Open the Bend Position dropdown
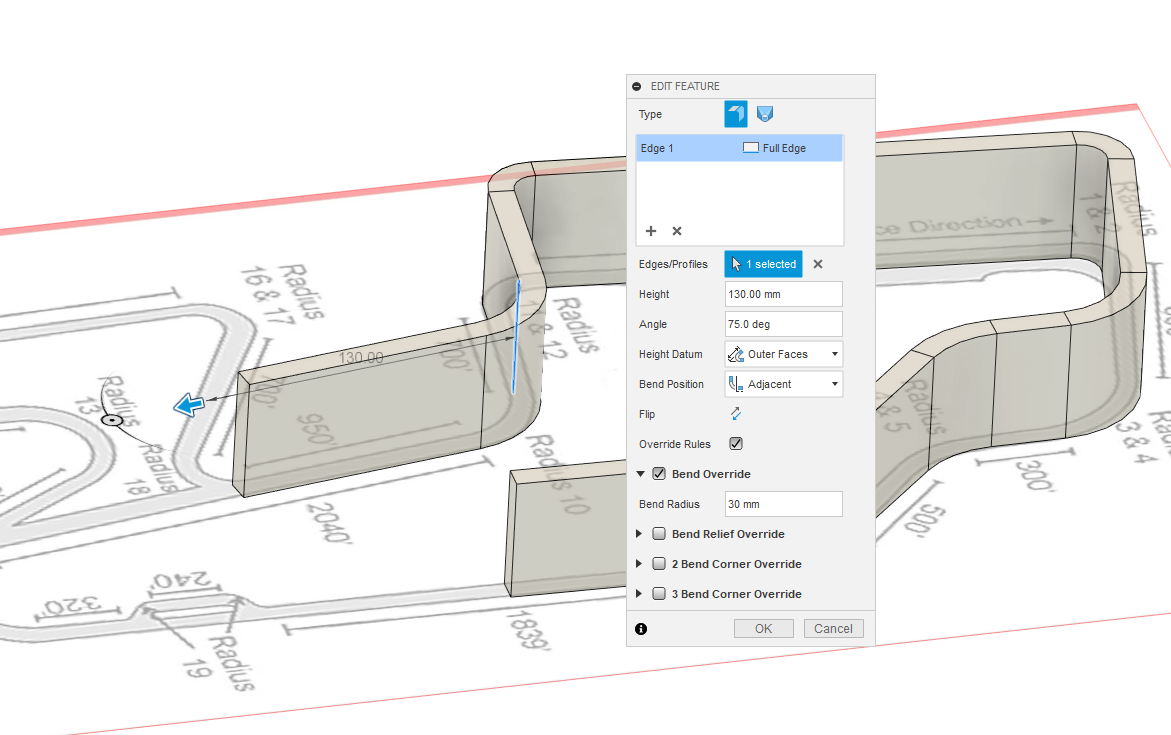The height and width of the screenshot is (735, 1171). 835,383
